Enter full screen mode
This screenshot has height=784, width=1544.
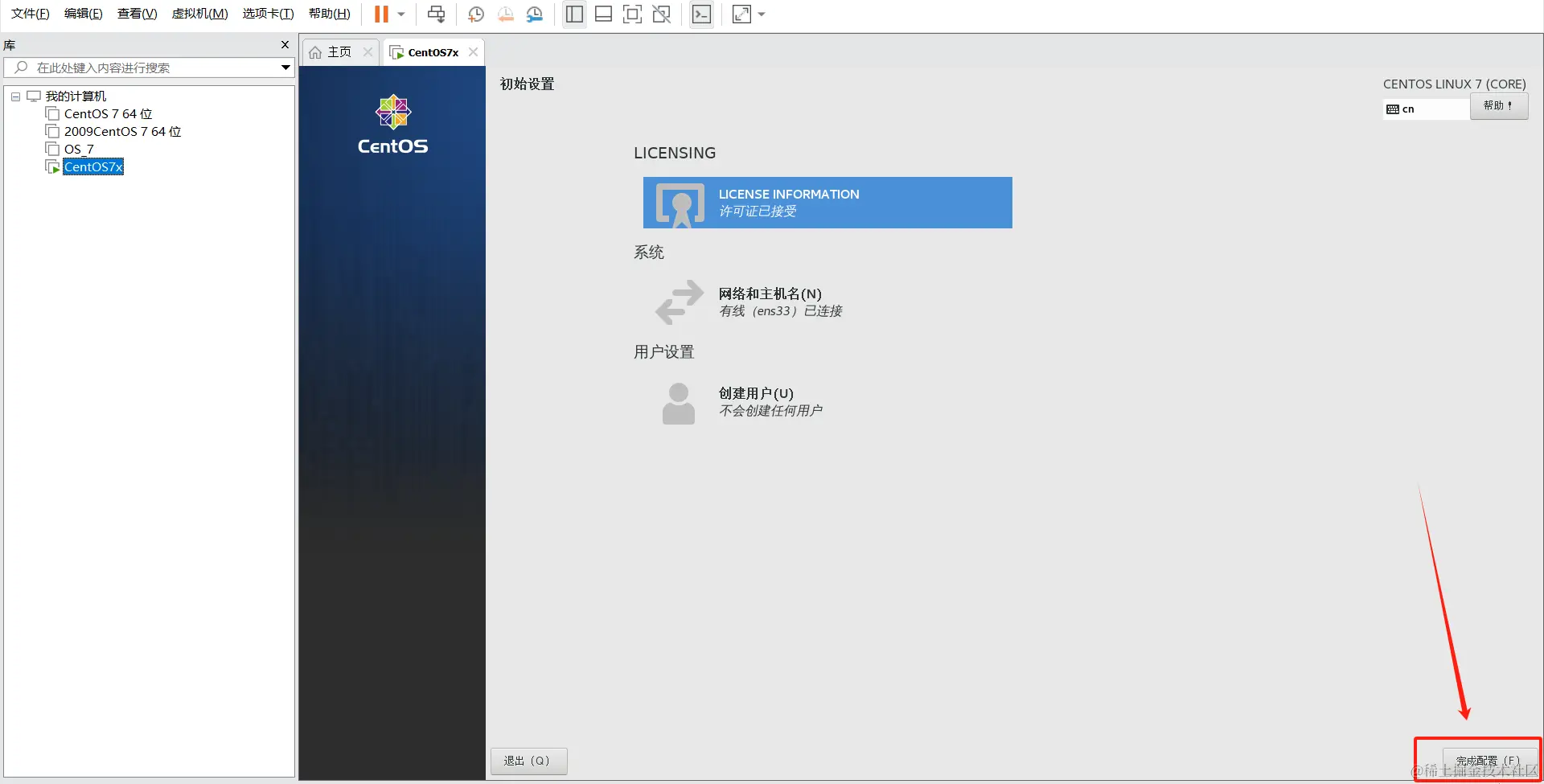[632, 14]
